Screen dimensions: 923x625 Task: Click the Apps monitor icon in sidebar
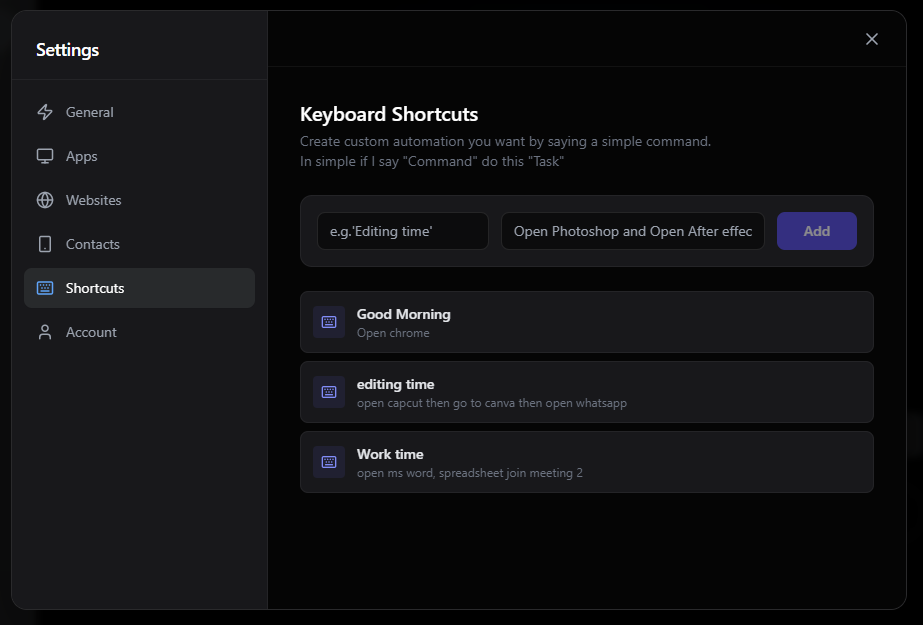point(45,156)
